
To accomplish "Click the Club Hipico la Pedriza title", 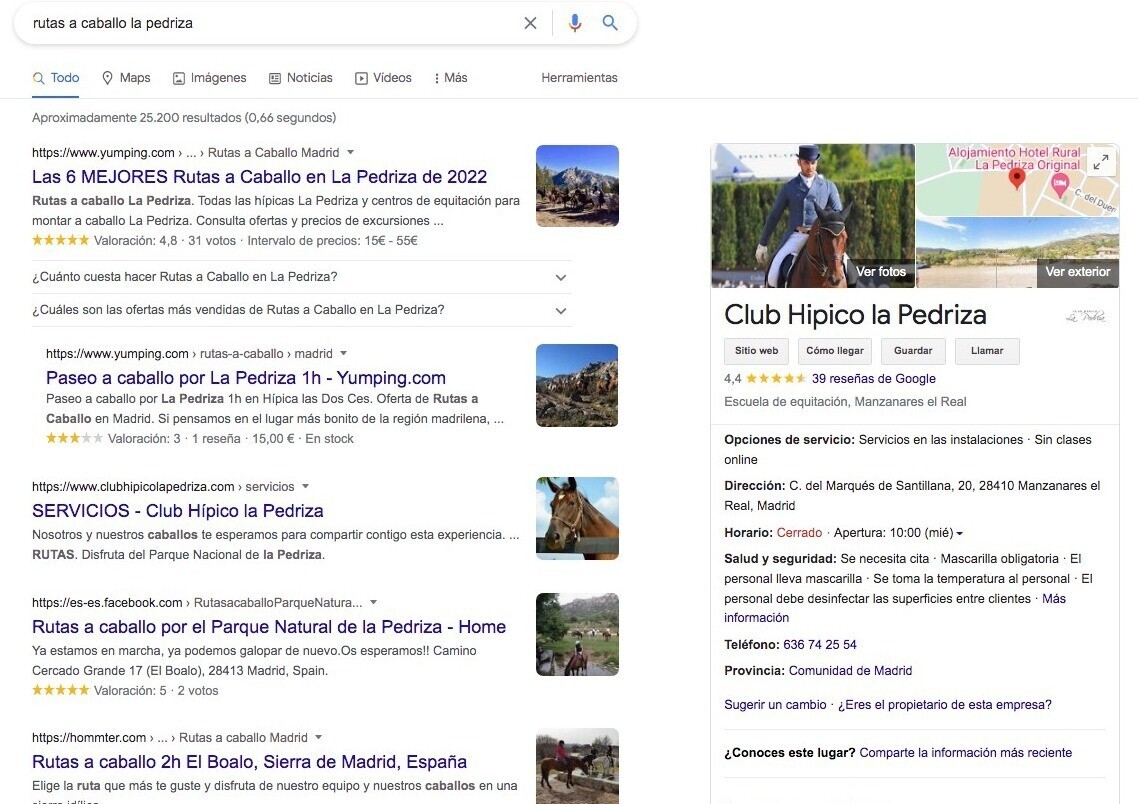I will (856, 315).
